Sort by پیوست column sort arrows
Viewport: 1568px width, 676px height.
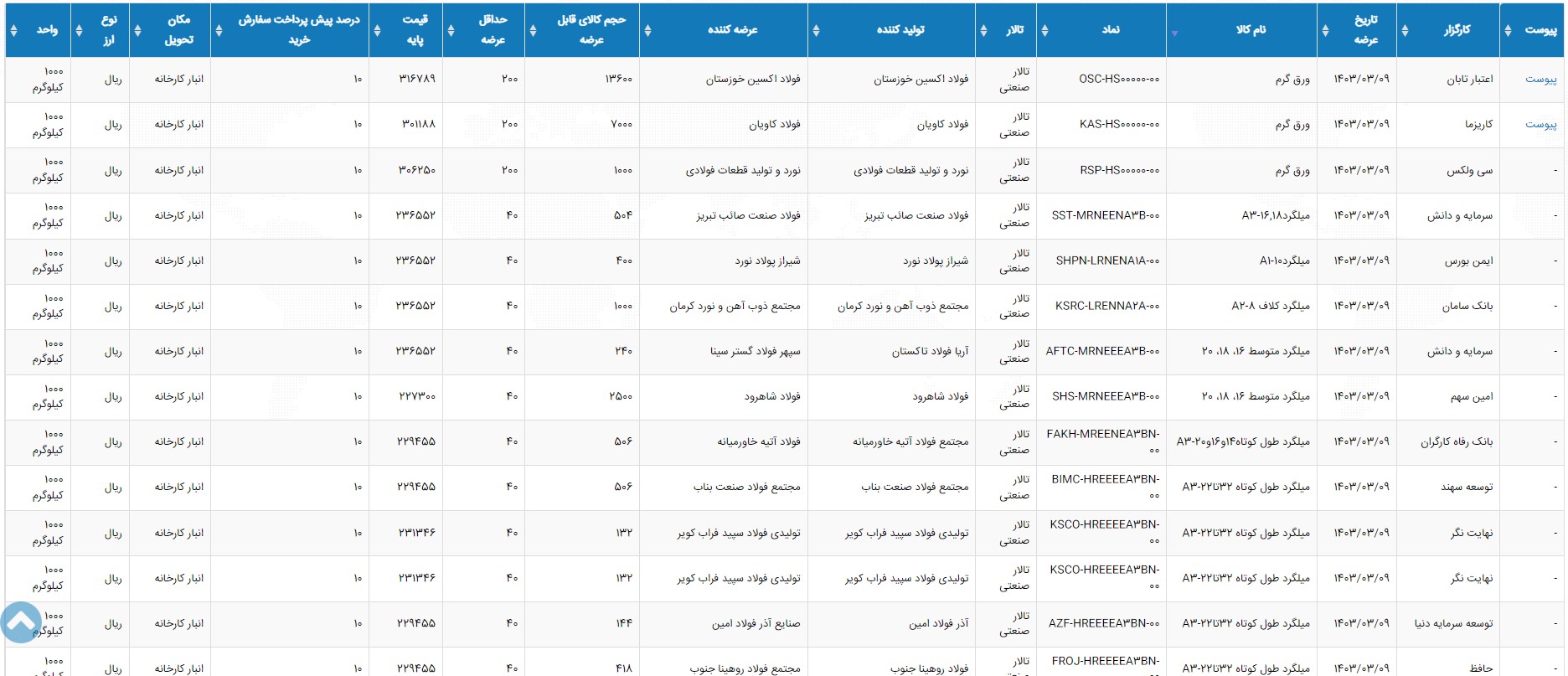pyautogui.click(x=1508, y=30)
